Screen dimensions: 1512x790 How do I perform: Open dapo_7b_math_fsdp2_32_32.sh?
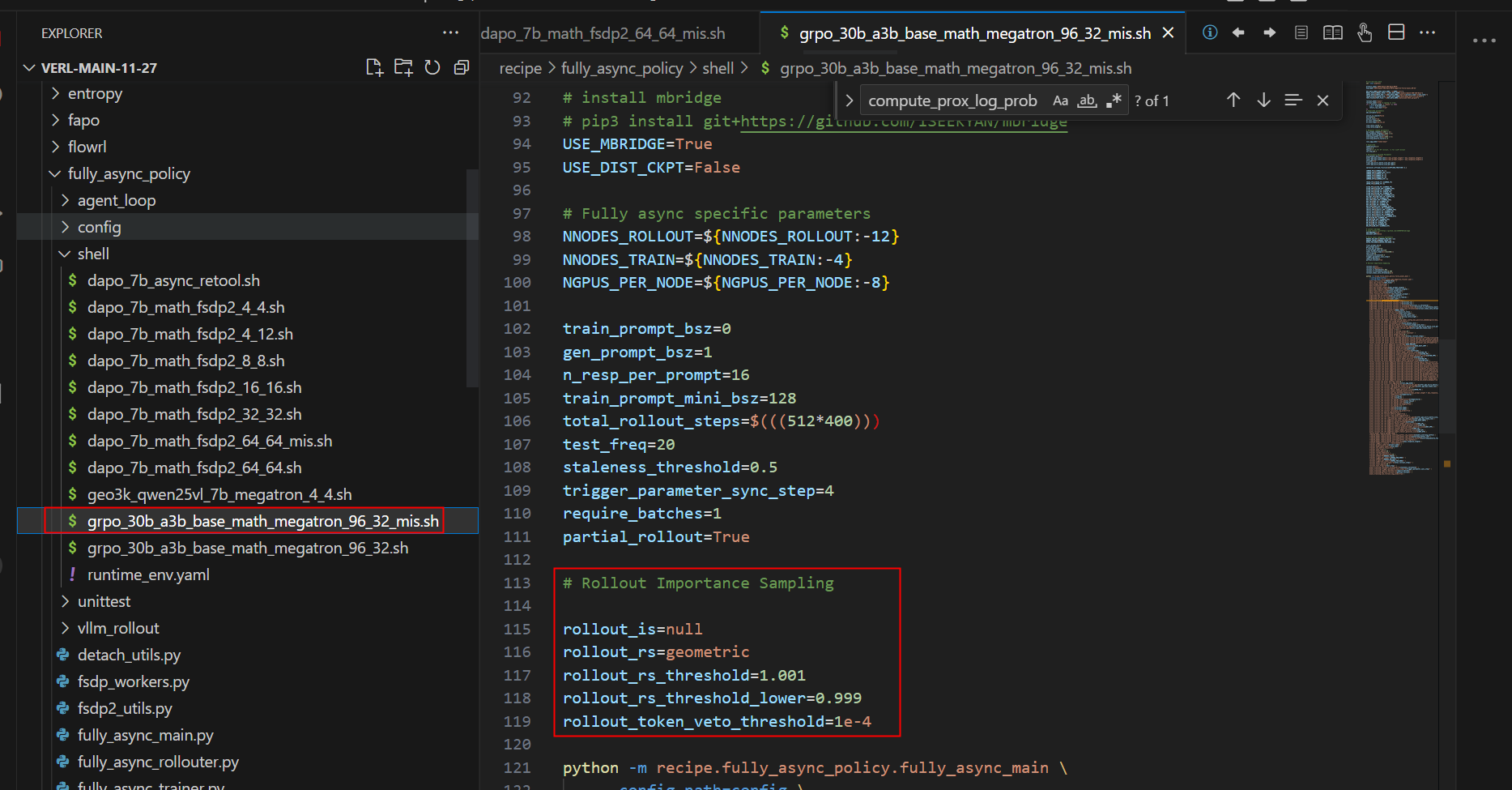click(x=194, y=414)
